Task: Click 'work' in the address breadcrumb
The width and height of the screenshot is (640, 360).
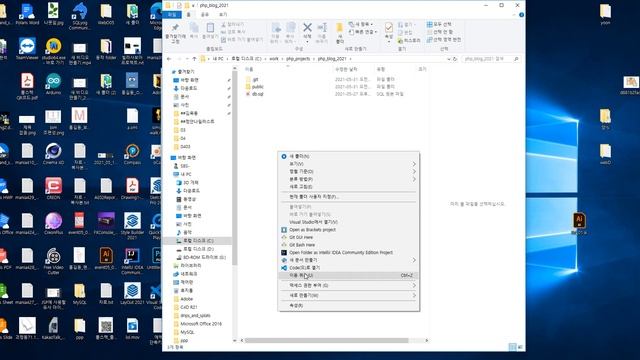Action: pyautogui.click(x=274, y=59)
